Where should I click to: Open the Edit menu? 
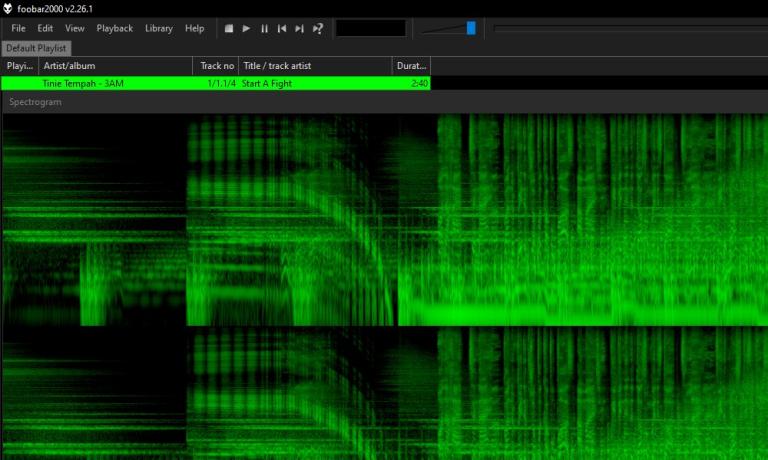(x=45, y=28)
